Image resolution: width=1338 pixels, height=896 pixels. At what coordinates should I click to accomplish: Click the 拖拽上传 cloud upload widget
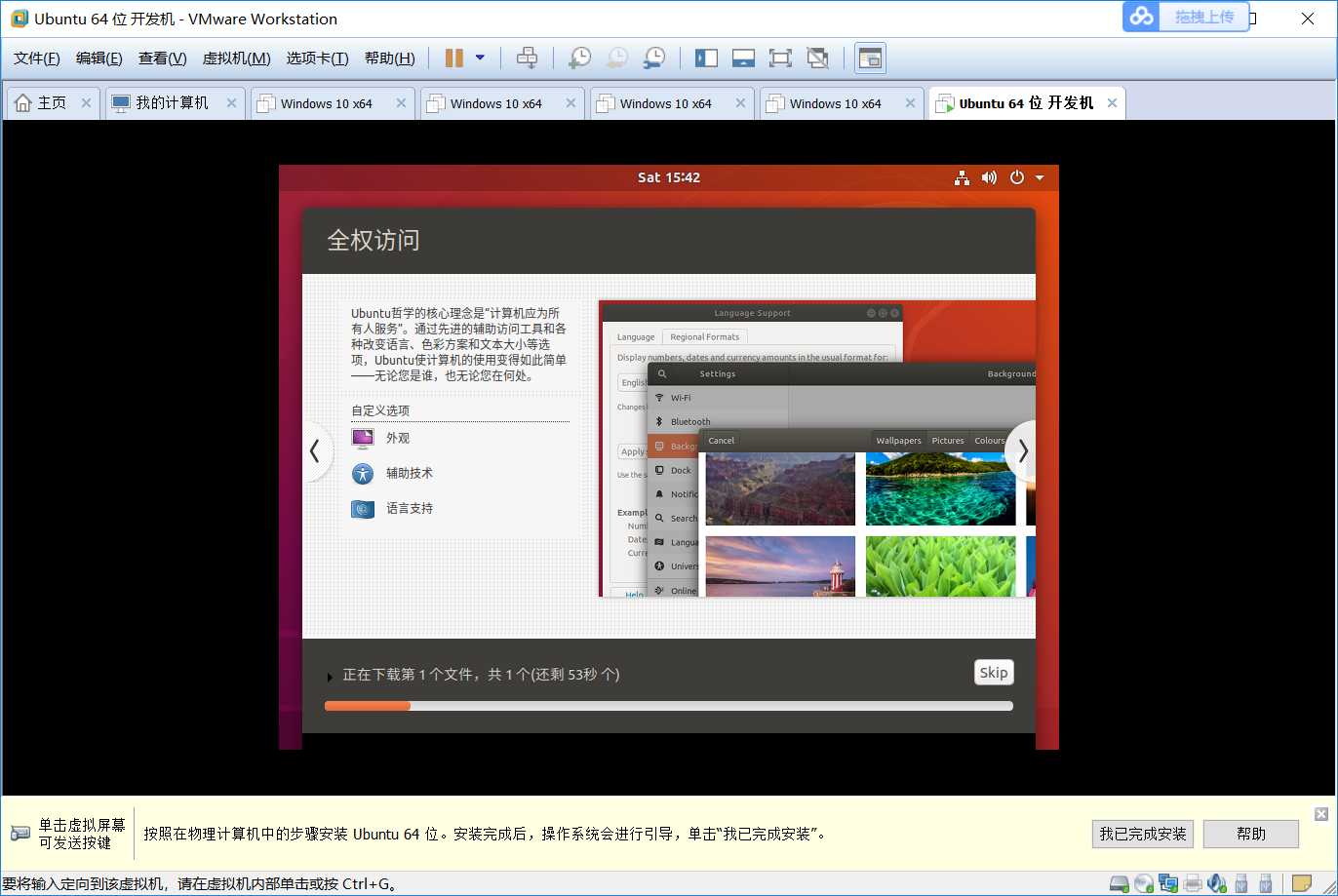pos(1186,17)
